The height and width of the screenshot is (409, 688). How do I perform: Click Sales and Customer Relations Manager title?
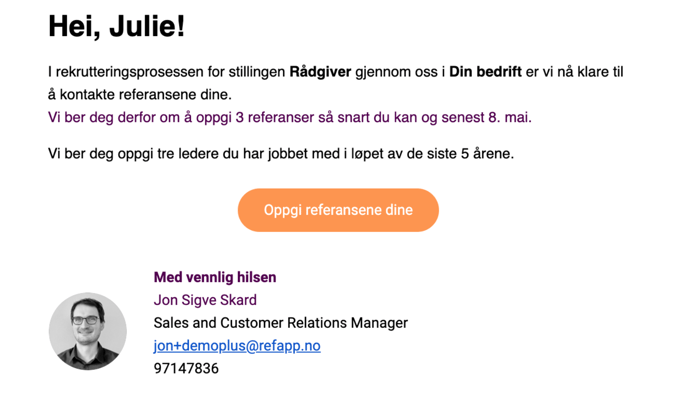[281, 323]
